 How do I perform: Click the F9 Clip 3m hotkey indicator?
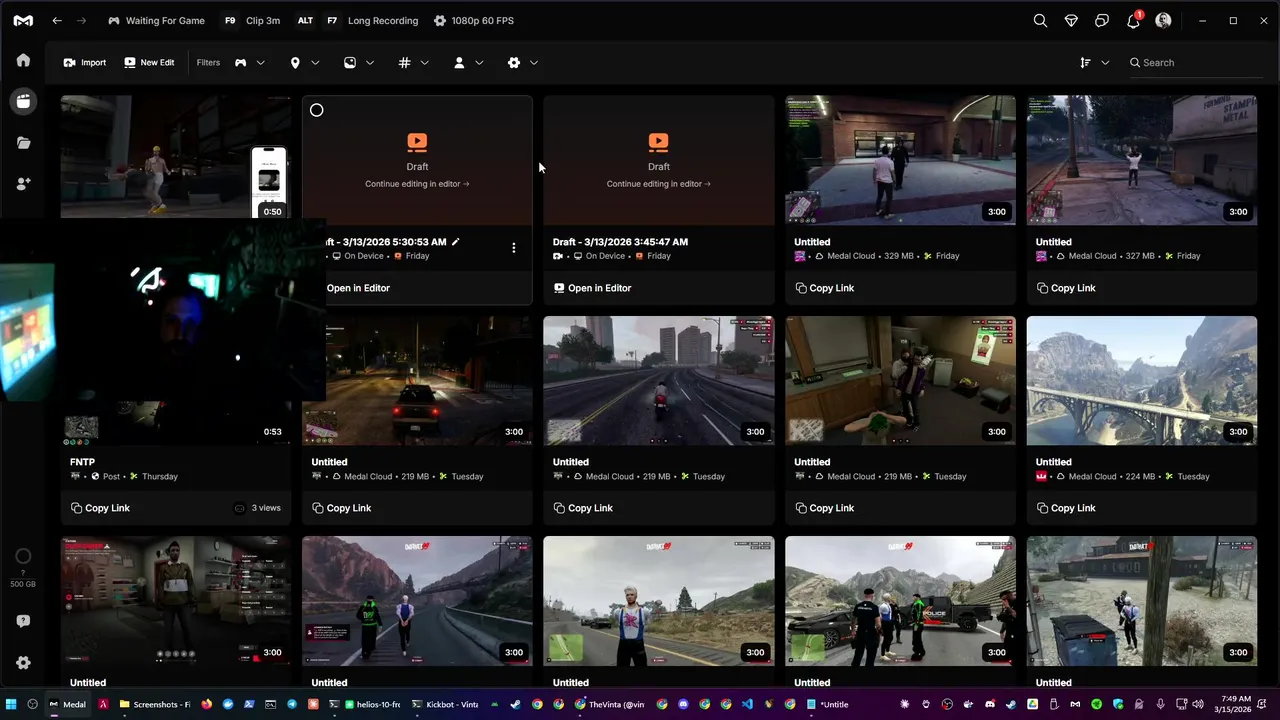(251, 20)
